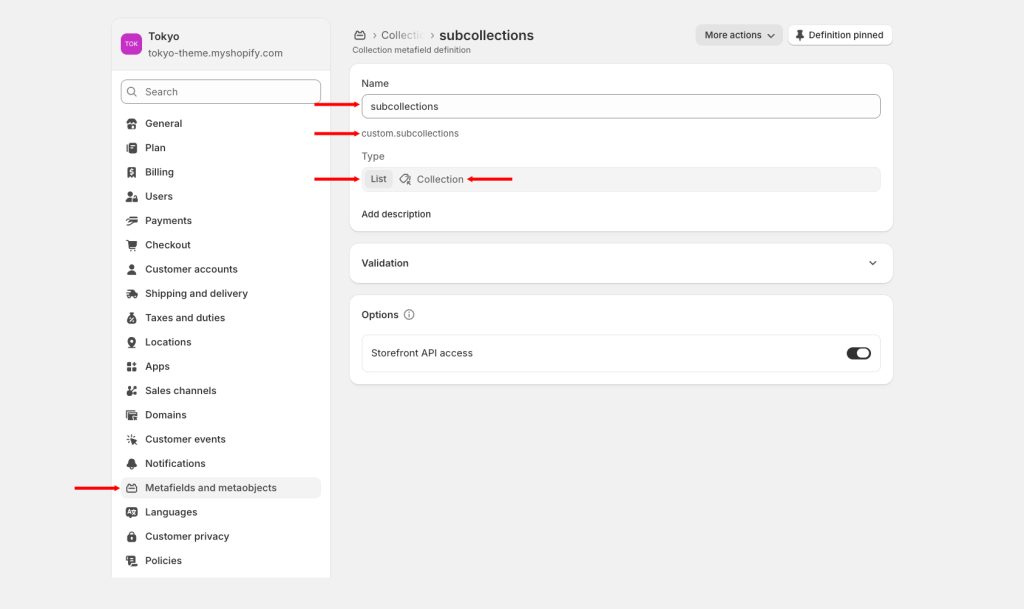1024x609 pixels.
Task: Select Metafields and metaobjects menu item
Action: click(221, 488)
